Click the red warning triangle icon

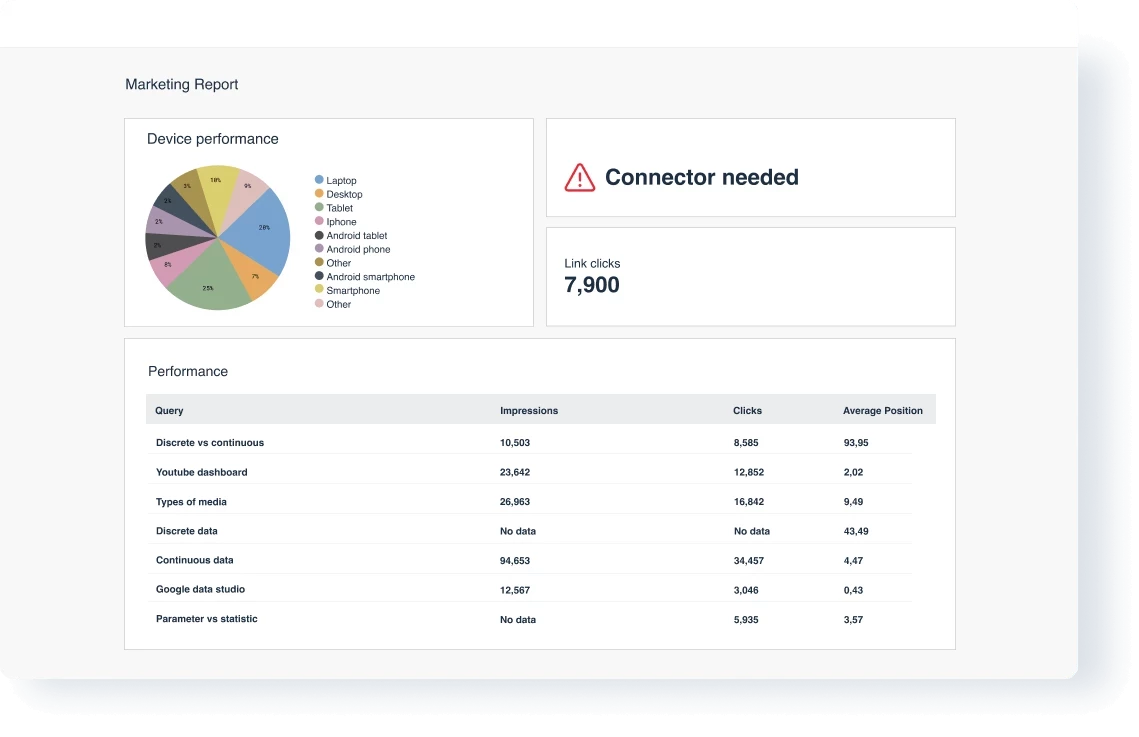click(x=579, y=178)
